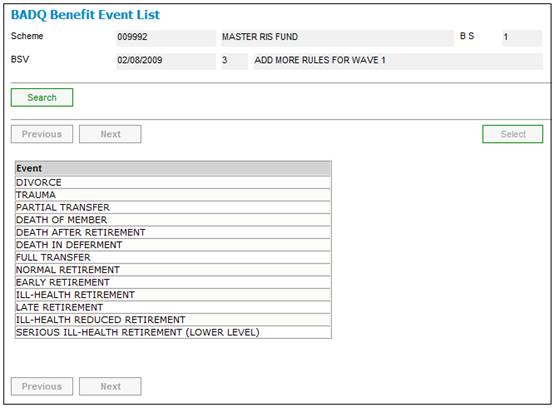The height and width of the screenshot is (408, 554).
Task: Click the upper Next button
Action: tap(110, 134)
